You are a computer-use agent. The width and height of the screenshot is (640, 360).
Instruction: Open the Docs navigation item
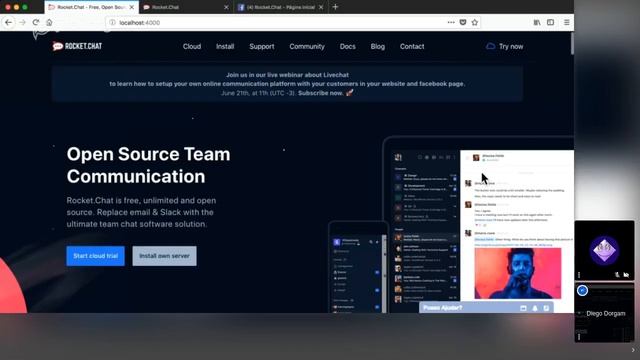click(x=347, y=47)
